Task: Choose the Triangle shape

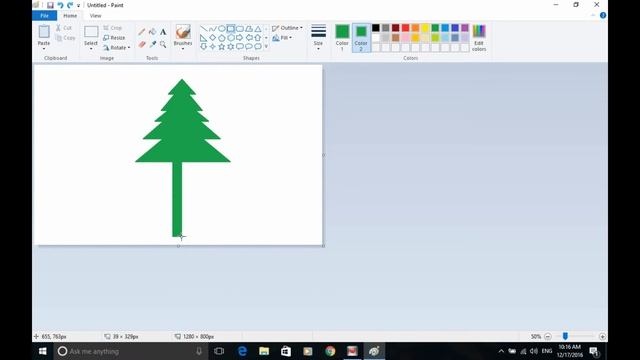Action: pos(258,29)
